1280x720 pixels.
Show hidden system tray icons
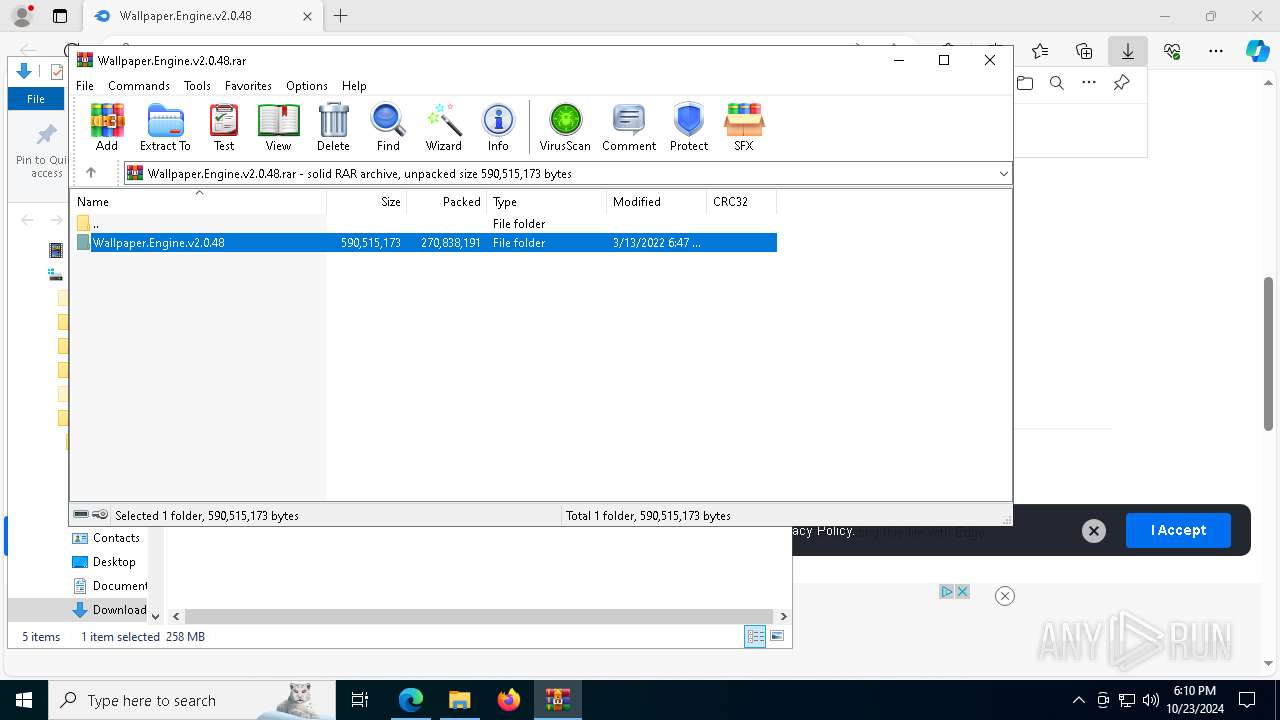(1078, 700)
